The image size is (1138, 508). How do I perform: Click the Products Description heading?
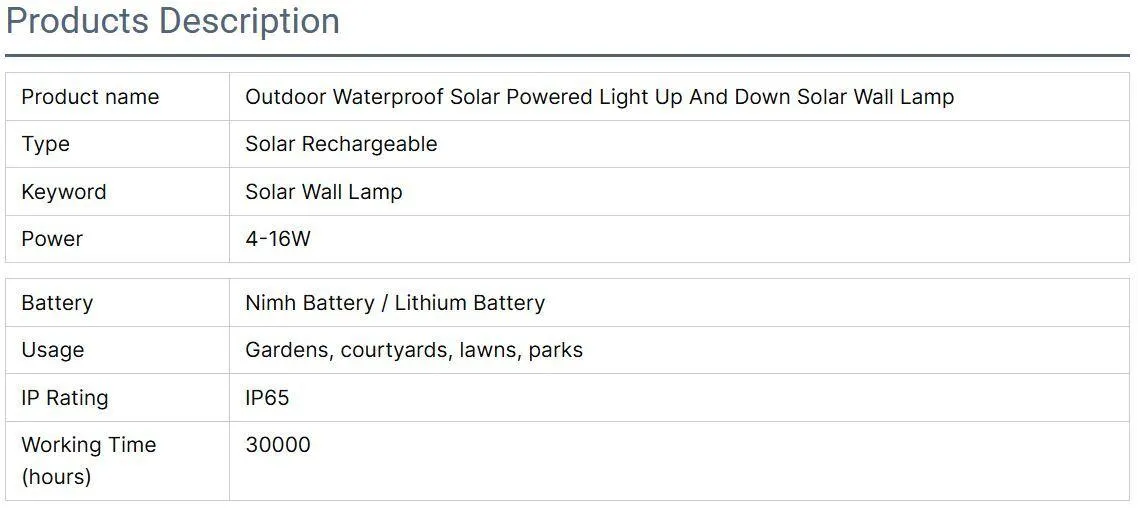[173, 21]
